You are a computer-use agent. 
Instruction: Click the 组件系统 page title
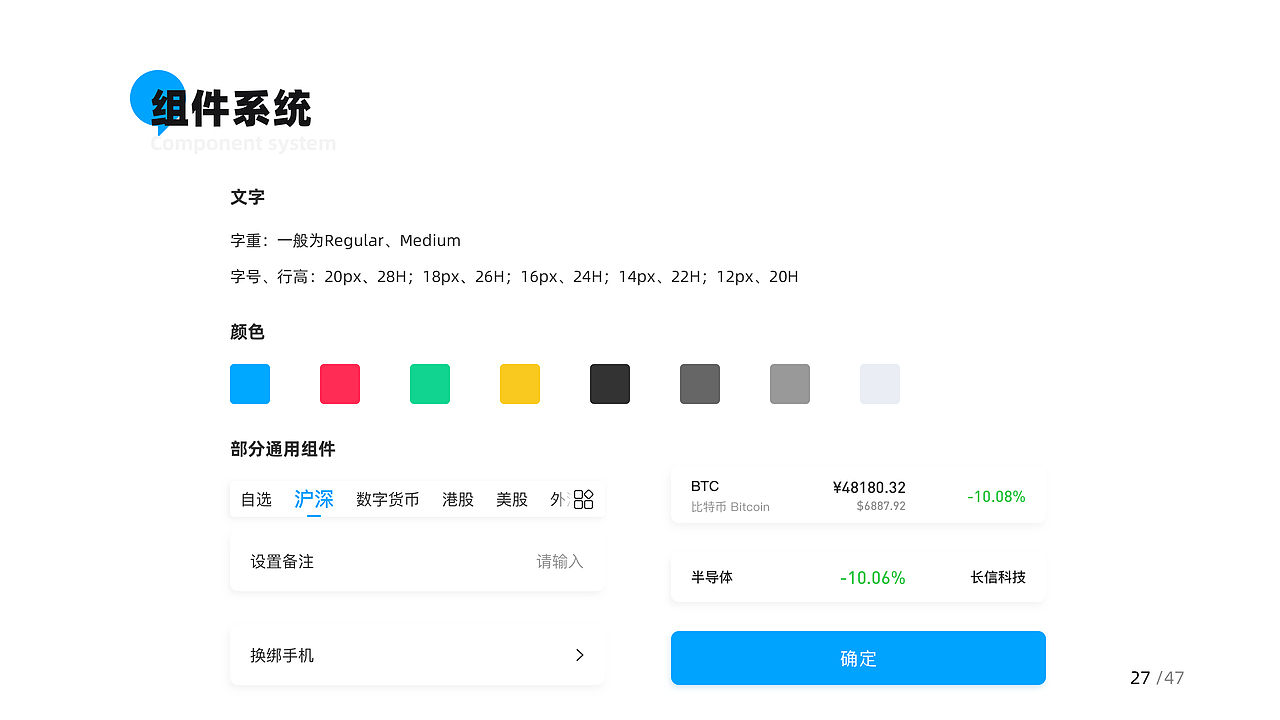click(x=231, y=108)
